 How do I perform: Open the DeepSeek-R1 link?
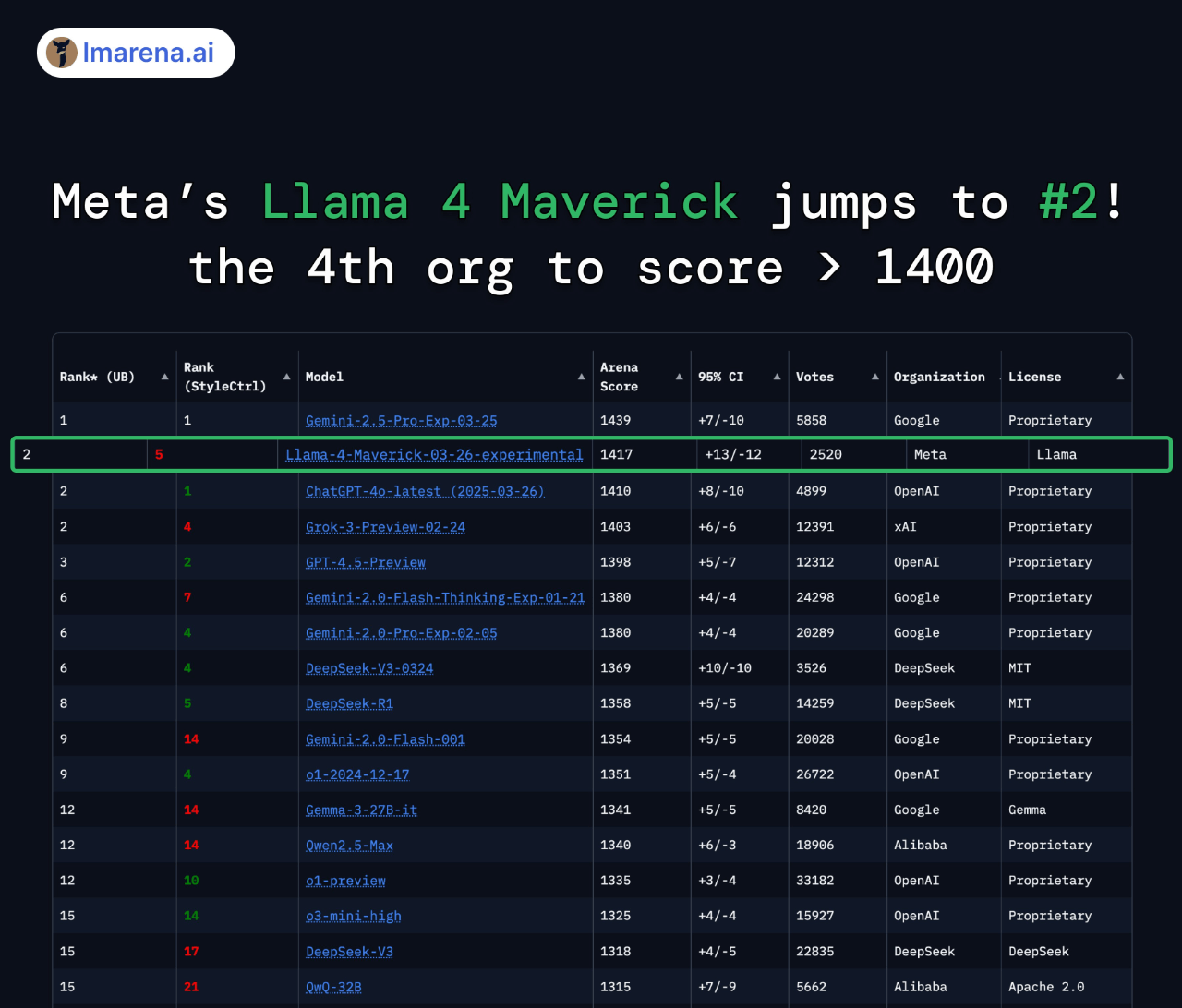349,702
